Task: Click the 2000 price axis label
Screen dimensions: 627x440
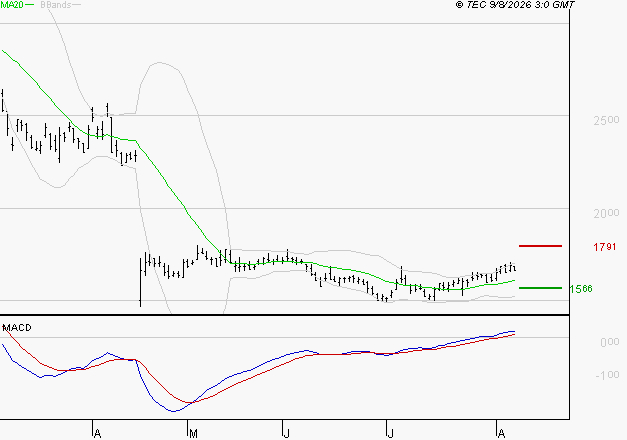Action: click(606, 213)
